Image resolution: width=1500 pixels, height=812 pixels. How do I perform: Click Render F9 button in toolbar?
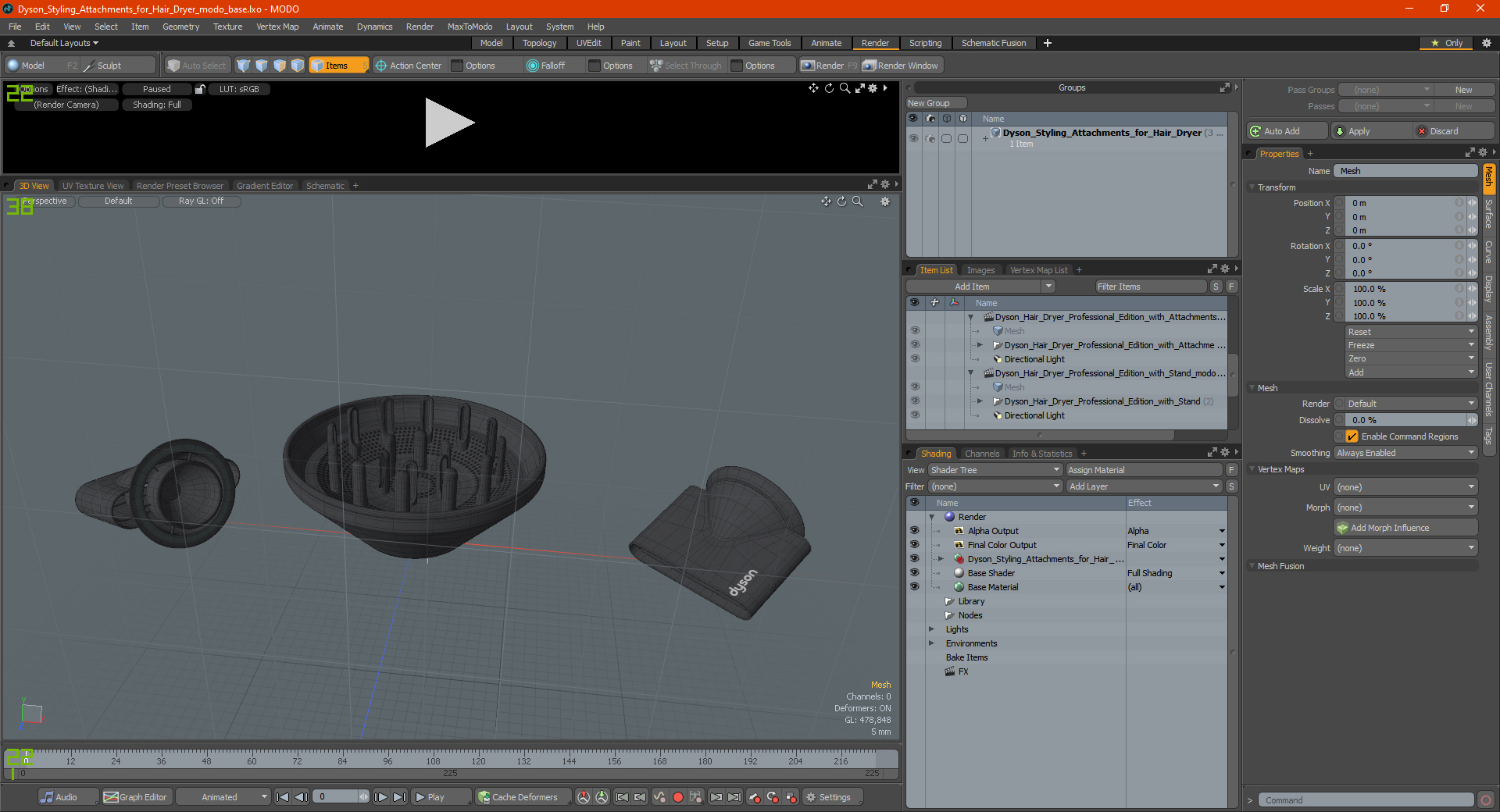coord(828,66)
